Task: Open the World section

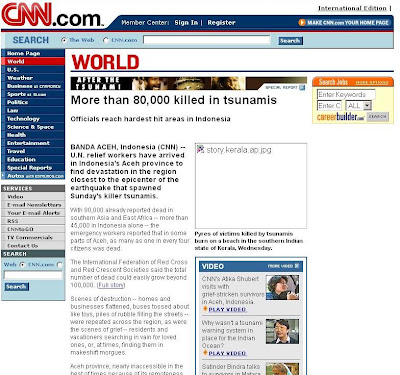Action: pyautogui.click(x=33, y=61)
